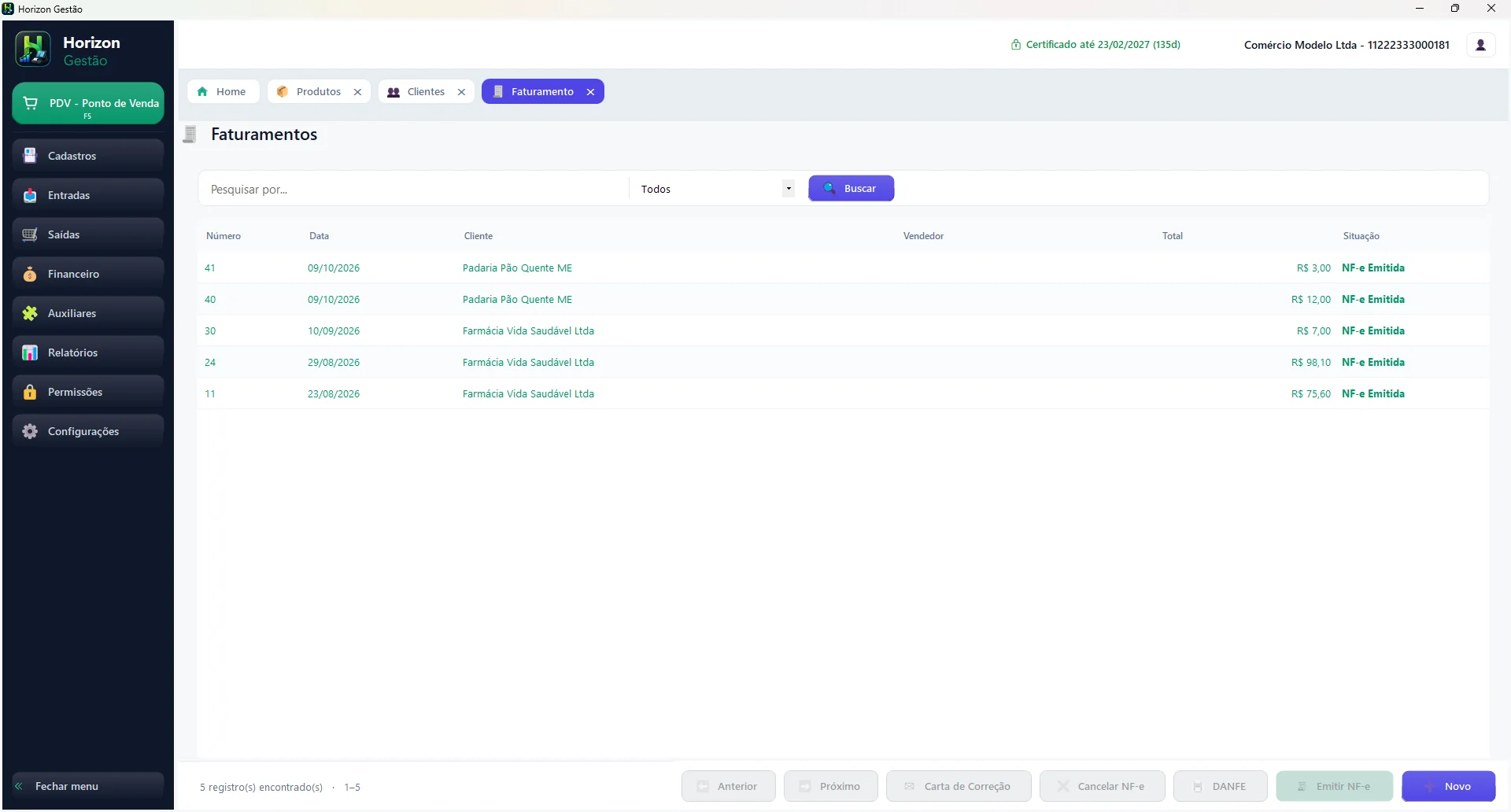Open the Saídas menu
Viewport: 1511px width, 812px height.
(x=88, y=234)
